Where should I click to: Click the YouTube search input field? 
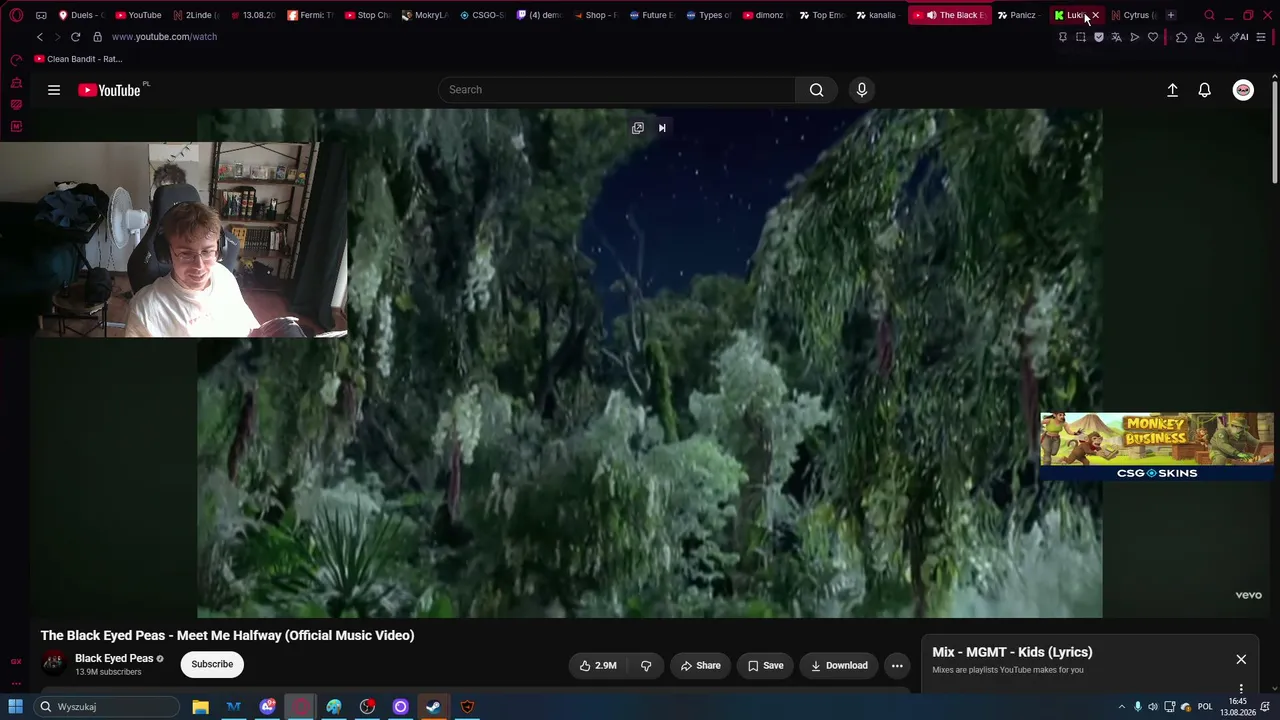point(617,90)
